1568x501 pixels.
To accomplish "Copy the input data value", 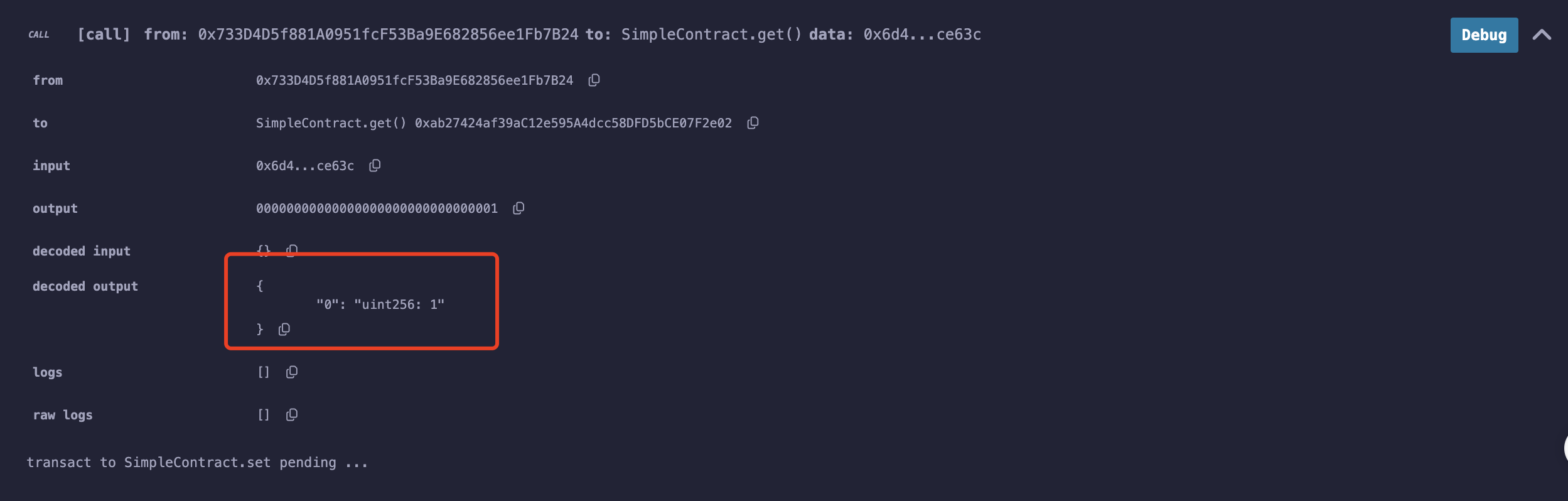I will point(375,166).
